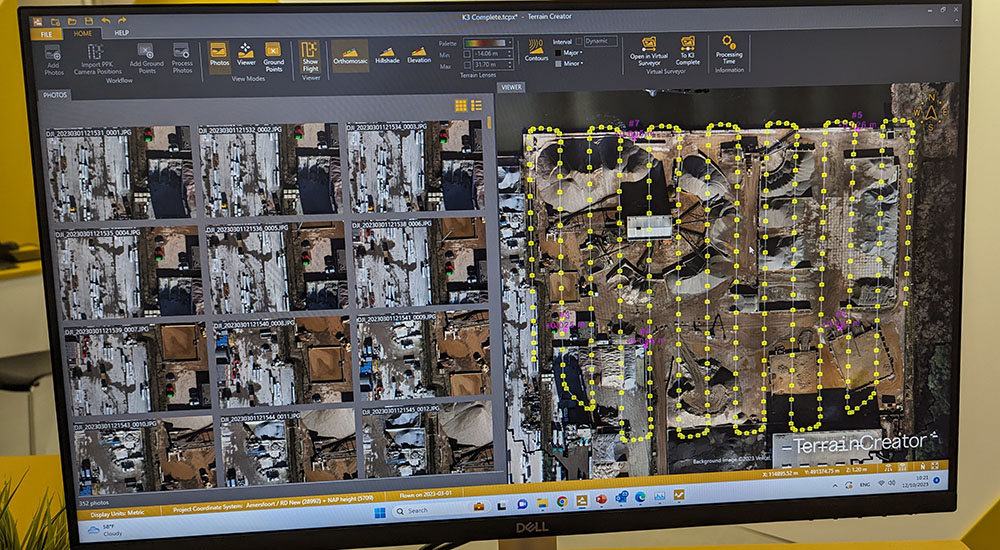The height and width of the screenshot is (550, 1000).
Task: Click the open folder icon in title bar
Action: 72,22
